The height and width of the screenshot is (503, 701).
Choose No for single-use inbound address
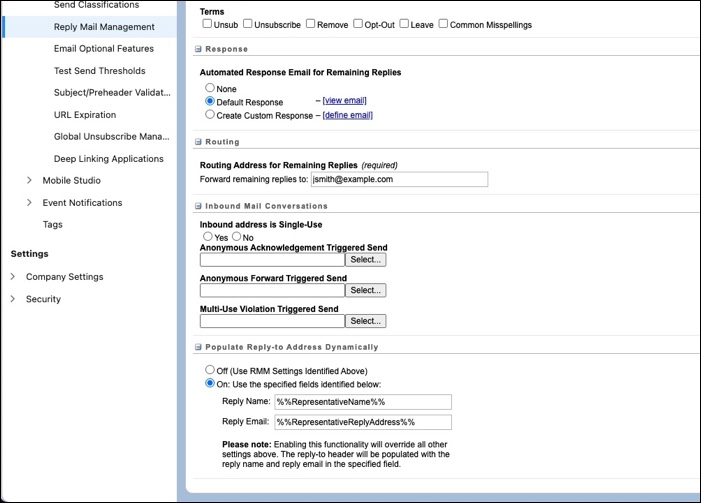(x=236, y=237)
